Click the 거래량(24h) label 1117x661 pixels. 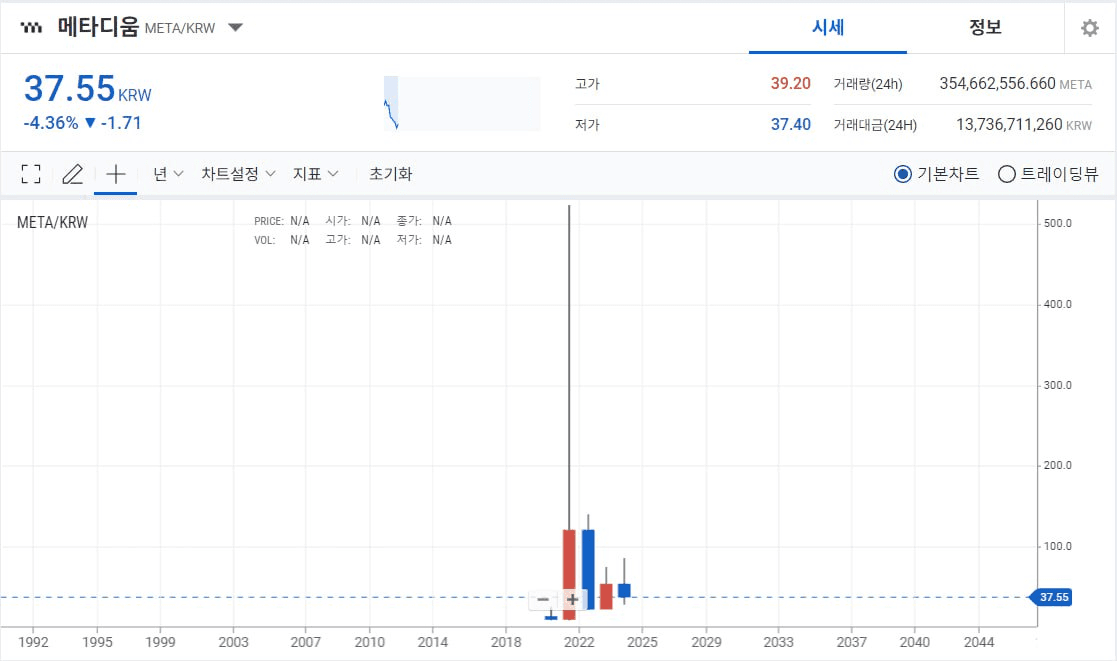[868, 84]
